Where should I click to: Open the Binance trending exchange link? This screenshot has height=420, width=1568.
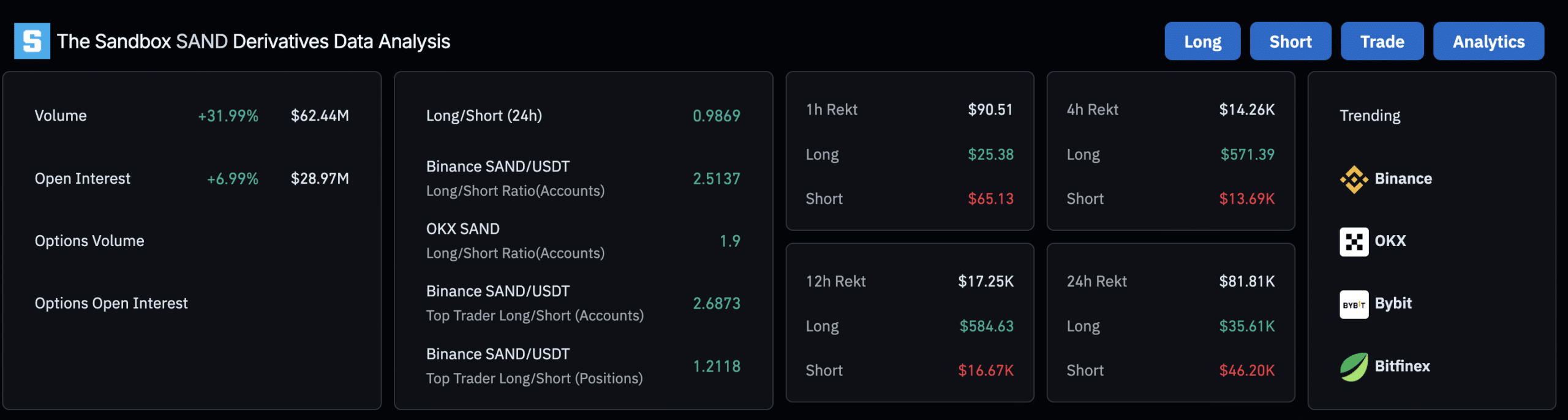point(1386,179)
